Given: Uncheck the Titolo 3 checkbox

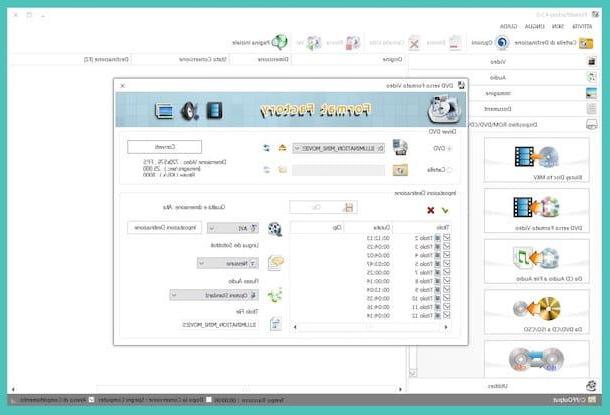Looking at the screenshot, I should pyautogui.click(x=446, y=246).
